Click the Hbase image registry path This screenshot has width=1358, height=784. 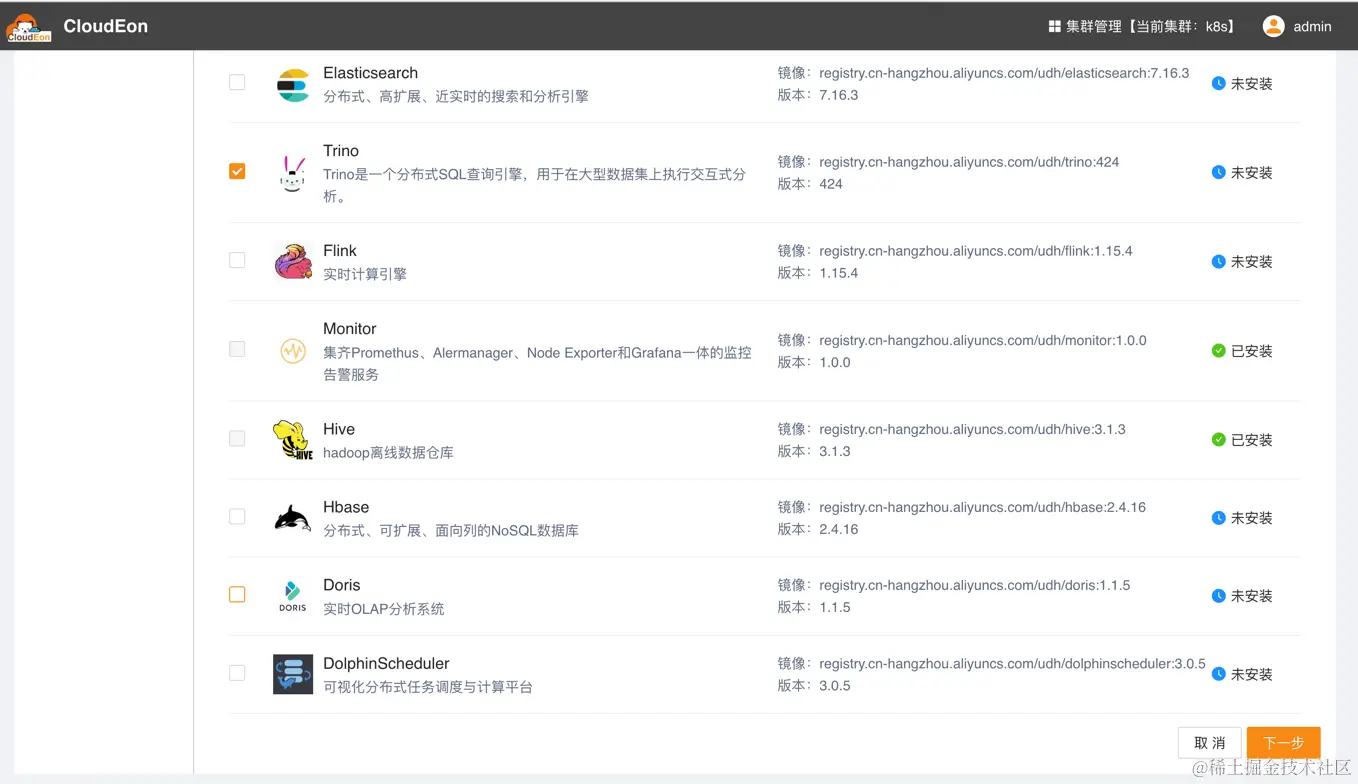983,507
